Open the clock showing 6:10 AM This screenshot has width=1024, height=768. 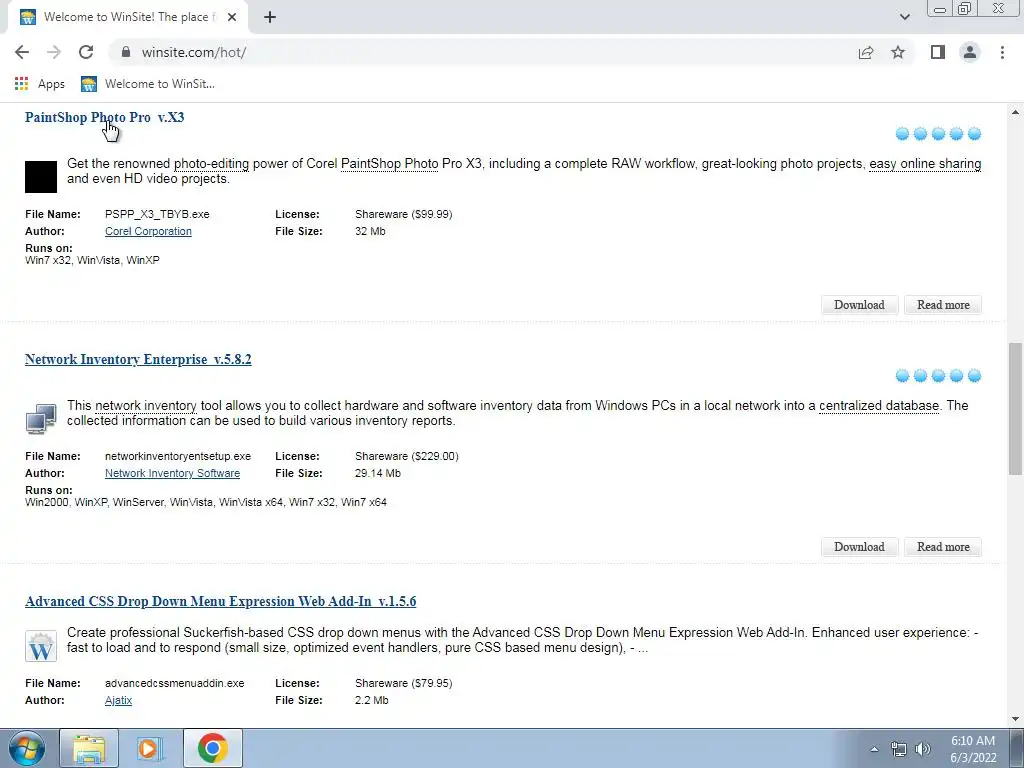coord(973,749)
